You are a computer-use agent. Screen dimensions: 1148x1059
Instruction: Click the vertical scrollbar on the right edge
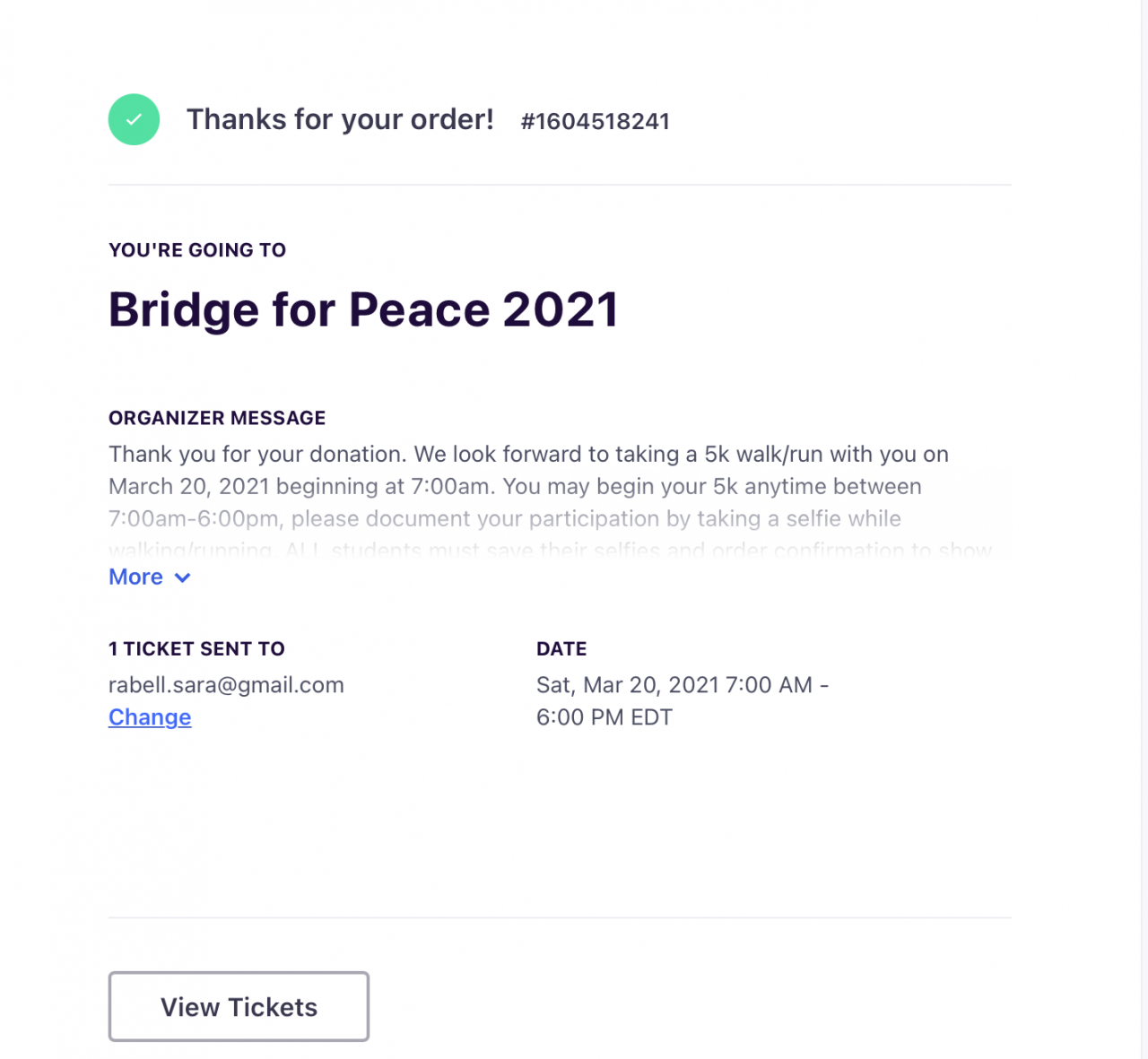click(1144, 529)
